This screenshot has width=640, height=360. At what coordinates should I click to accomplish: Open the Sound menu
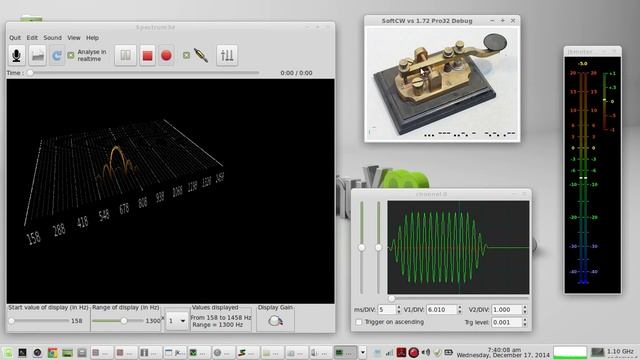(52, 38)
